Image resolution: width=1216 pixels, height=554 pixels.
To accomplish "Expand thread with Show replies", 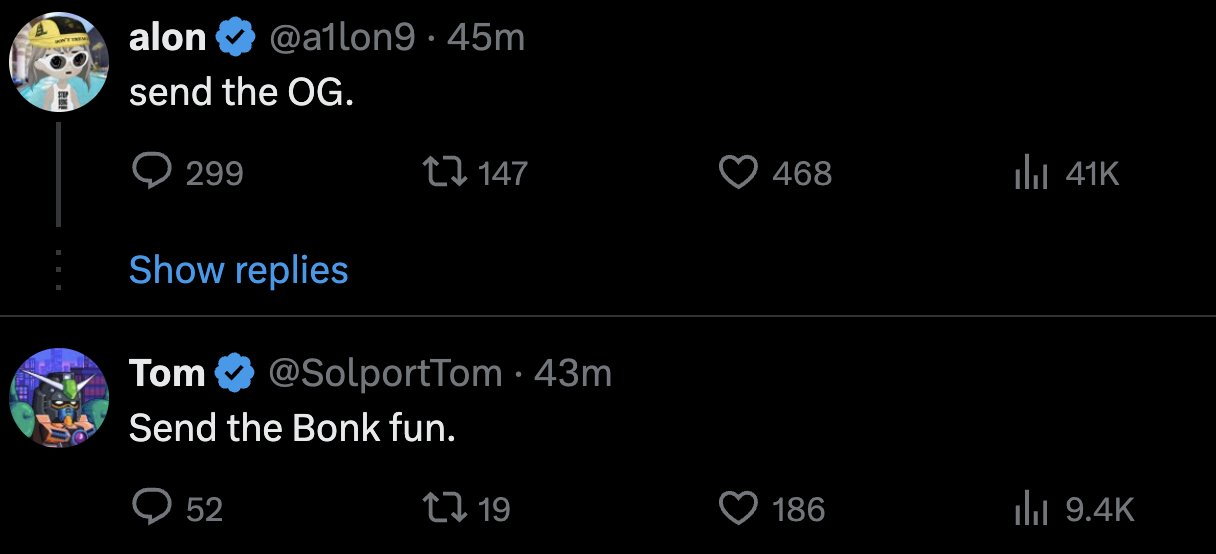I will point(238,270).
